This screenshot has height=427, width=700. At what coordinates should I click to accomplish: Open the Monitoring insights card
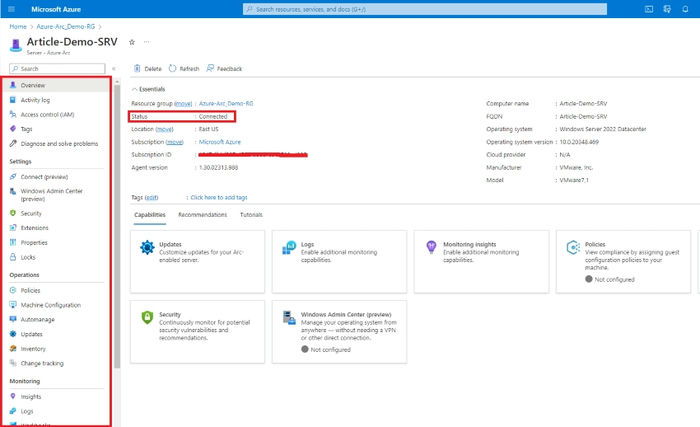[481, 262]
